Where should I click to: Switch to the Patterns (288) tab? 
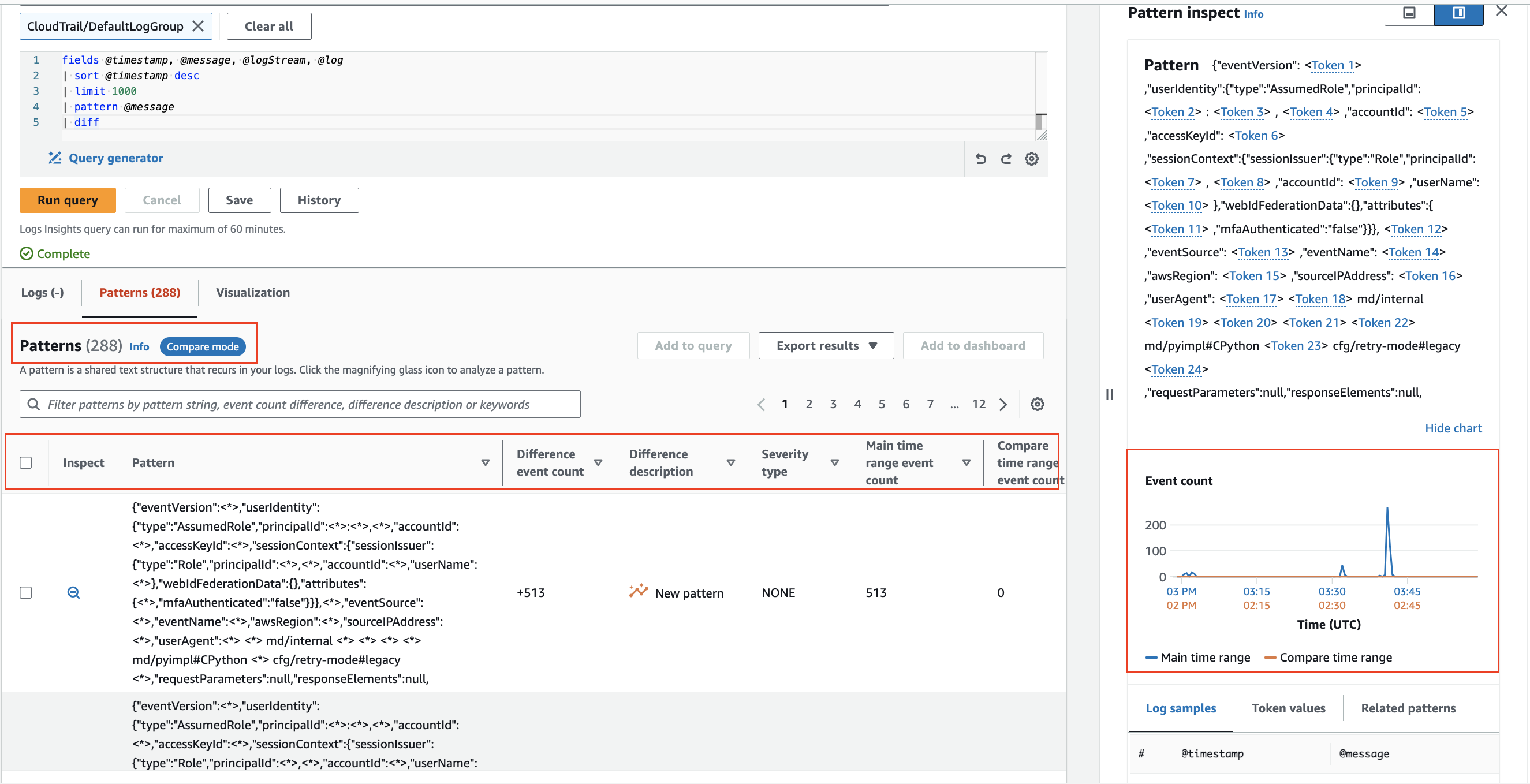coord(140,292)
